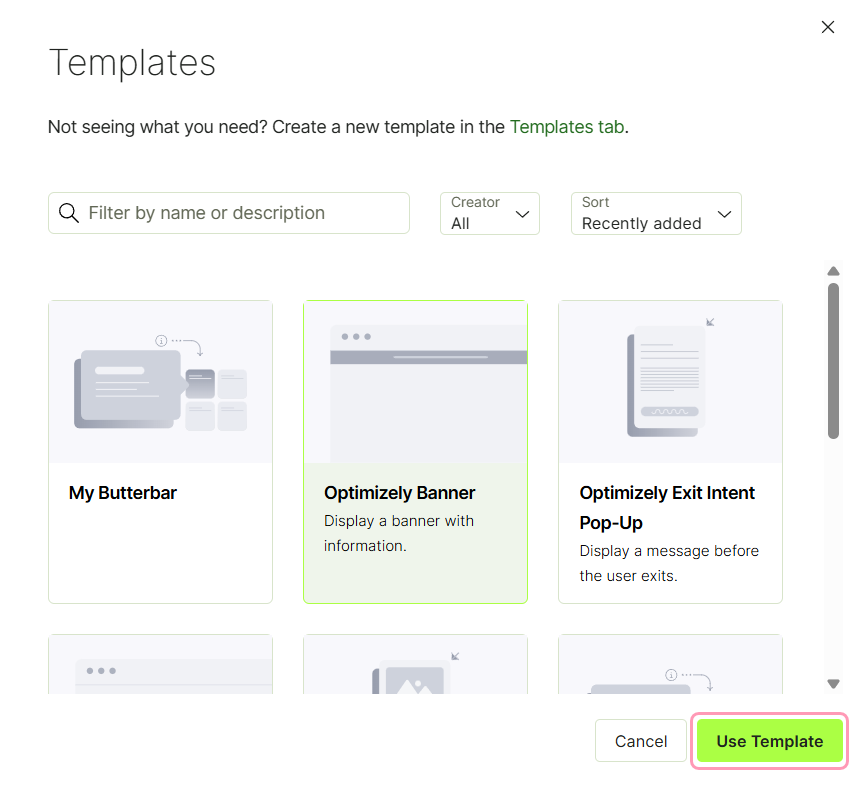Choose the Optimizely Banner card description
This screenshot has height=792, width=859.
click(398, 533)
